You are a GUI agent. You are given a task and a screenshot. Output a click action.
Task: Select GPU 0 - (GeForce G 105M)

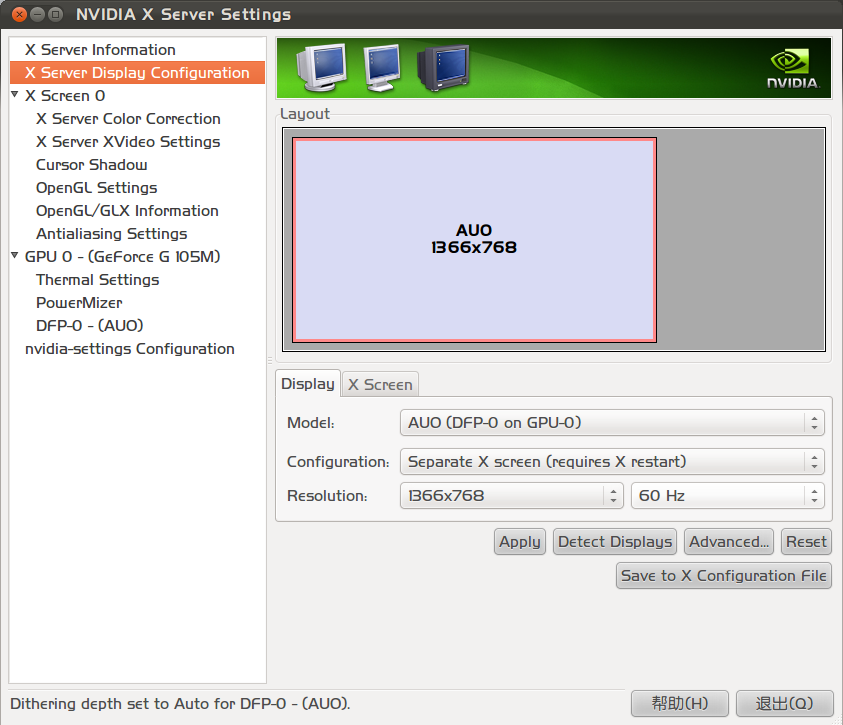coord(123,257)
